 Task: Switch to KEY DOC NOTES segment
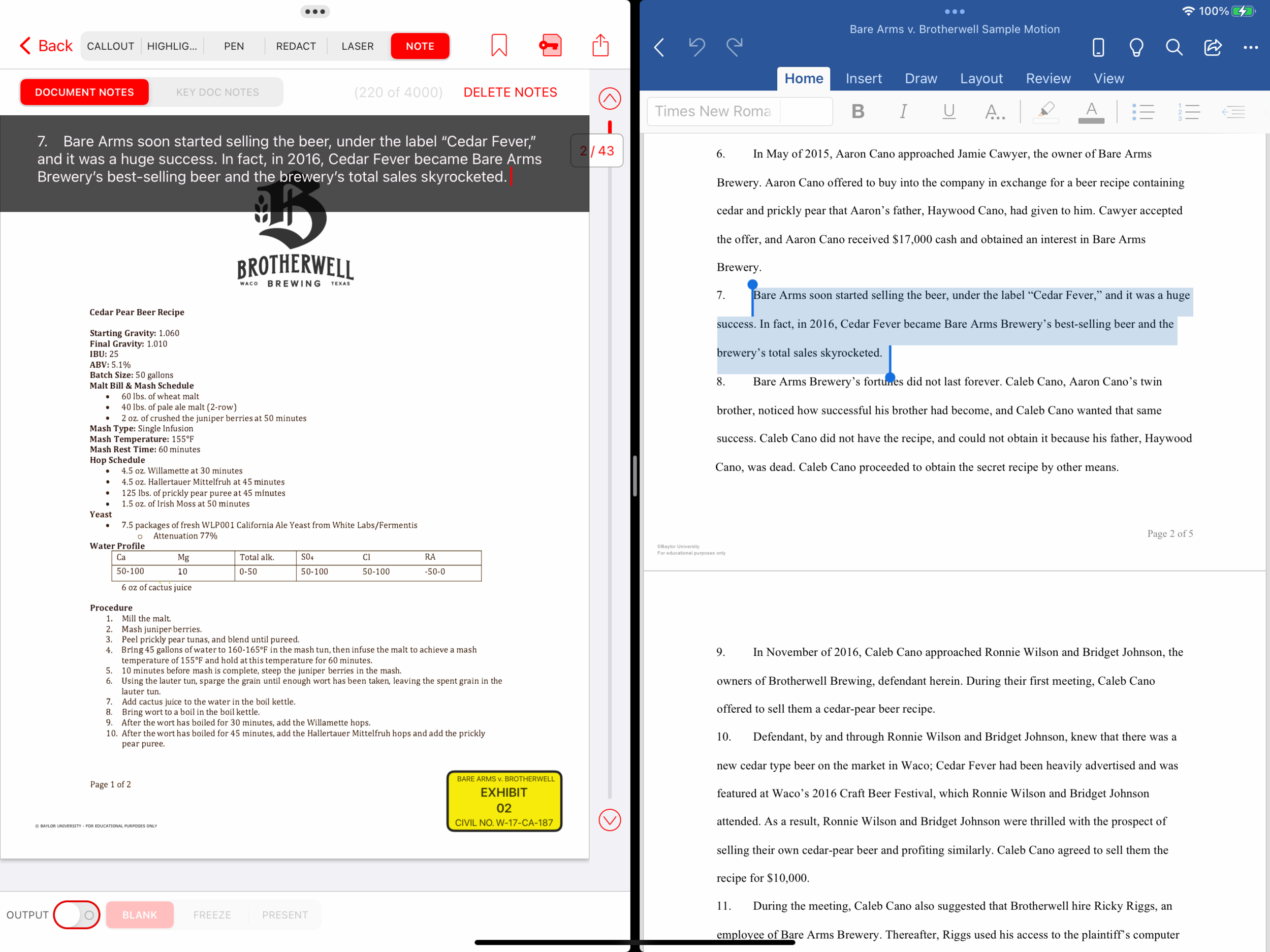click(217, 92)
